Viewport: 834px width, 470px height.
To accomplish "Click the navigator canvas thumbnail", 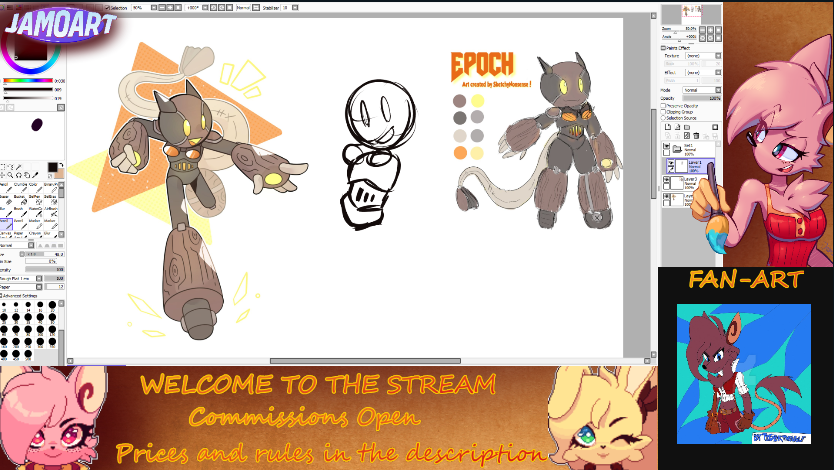I will (691, 14).
